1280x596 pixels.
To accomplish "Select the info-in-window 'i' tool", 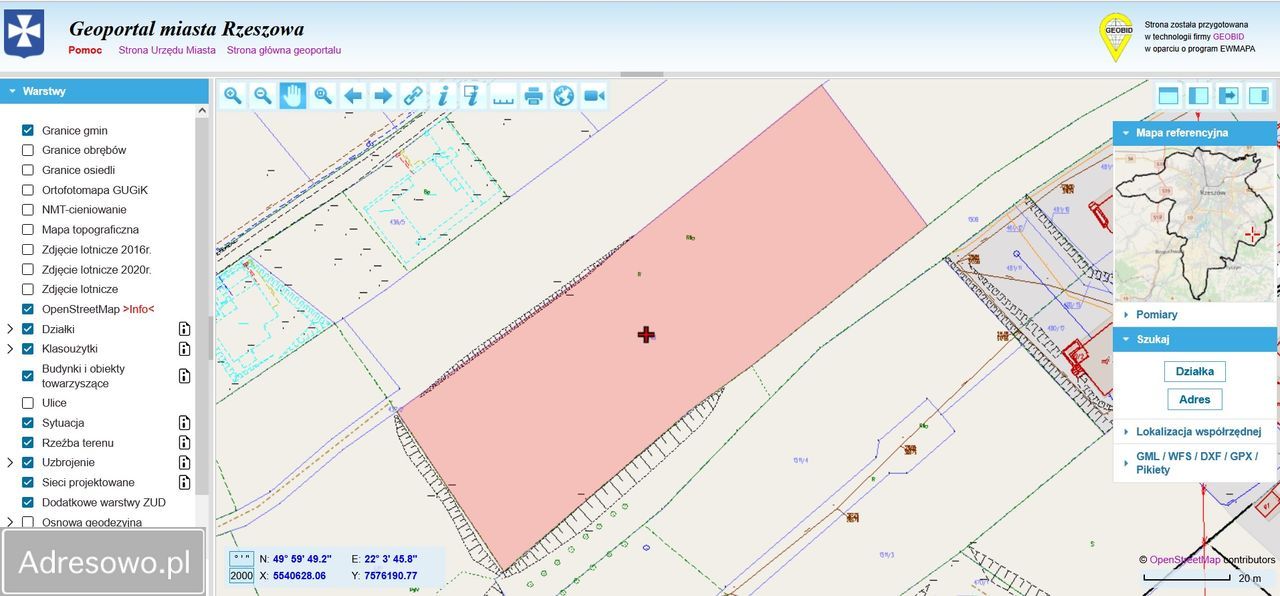I will pos(473,96).
